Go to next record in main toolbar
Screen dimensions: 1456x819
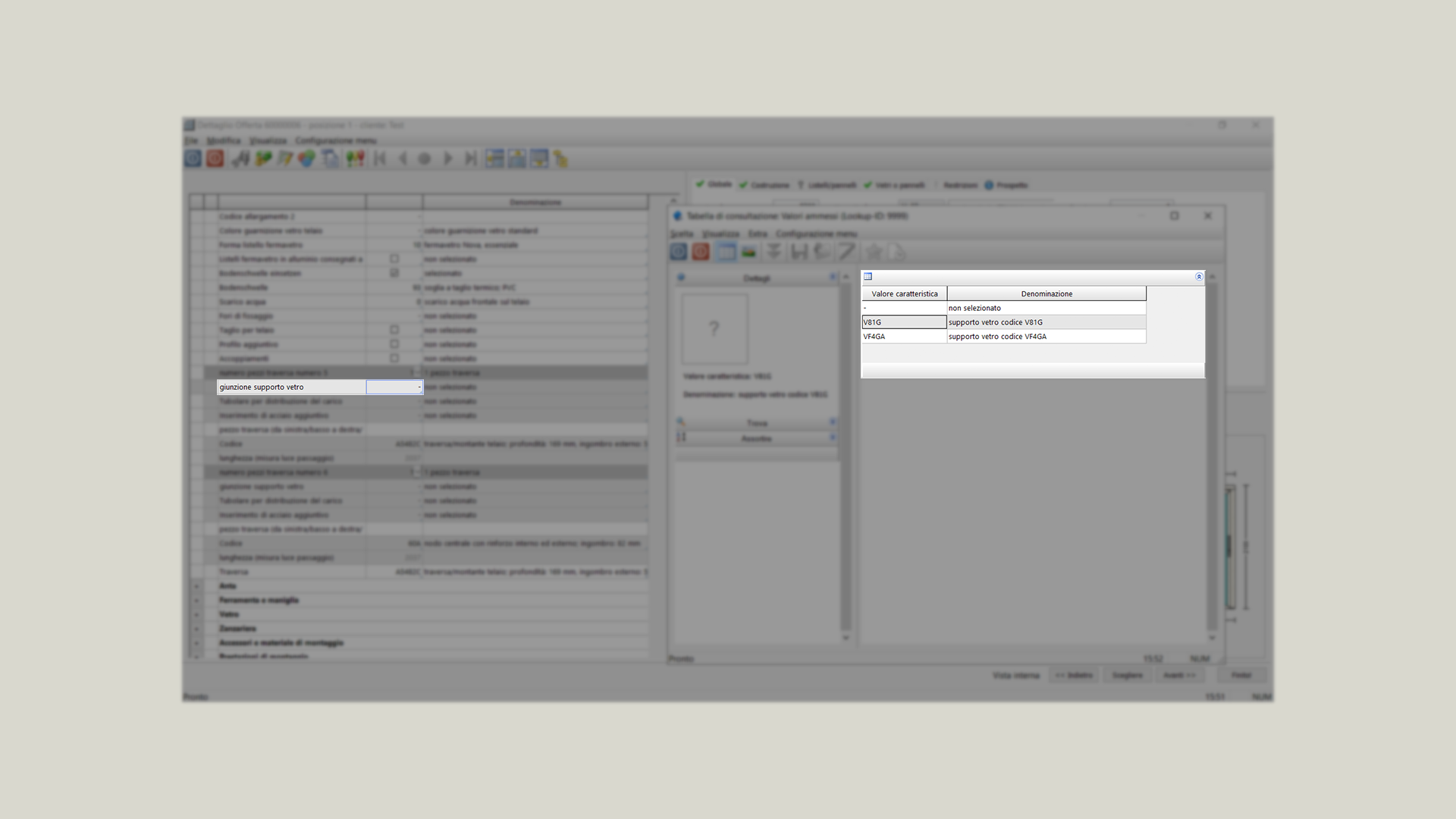click(448, 158)
